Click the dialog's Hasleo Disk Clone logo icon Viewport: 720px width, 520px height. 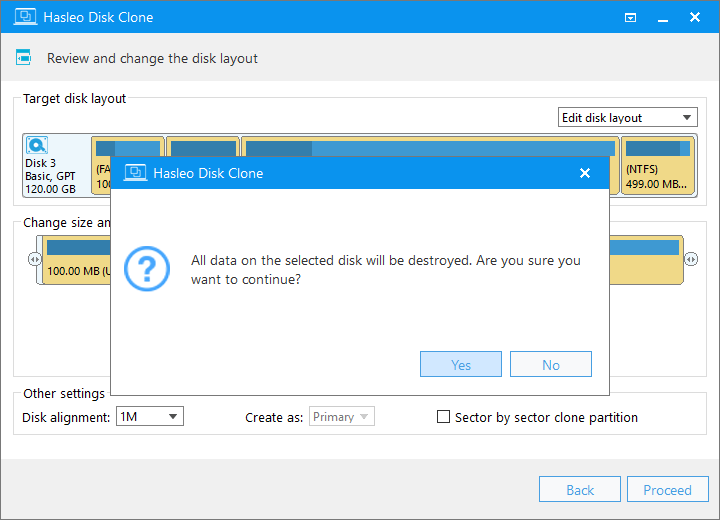click(135, 173)
